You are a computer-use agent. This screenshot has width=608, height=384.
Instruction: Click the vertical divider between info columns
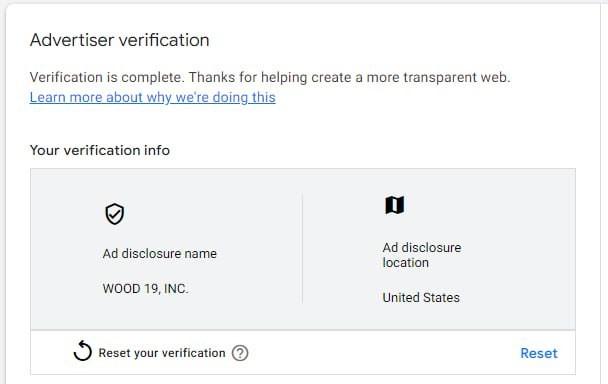pyautogui.click(x=302, y=249)
